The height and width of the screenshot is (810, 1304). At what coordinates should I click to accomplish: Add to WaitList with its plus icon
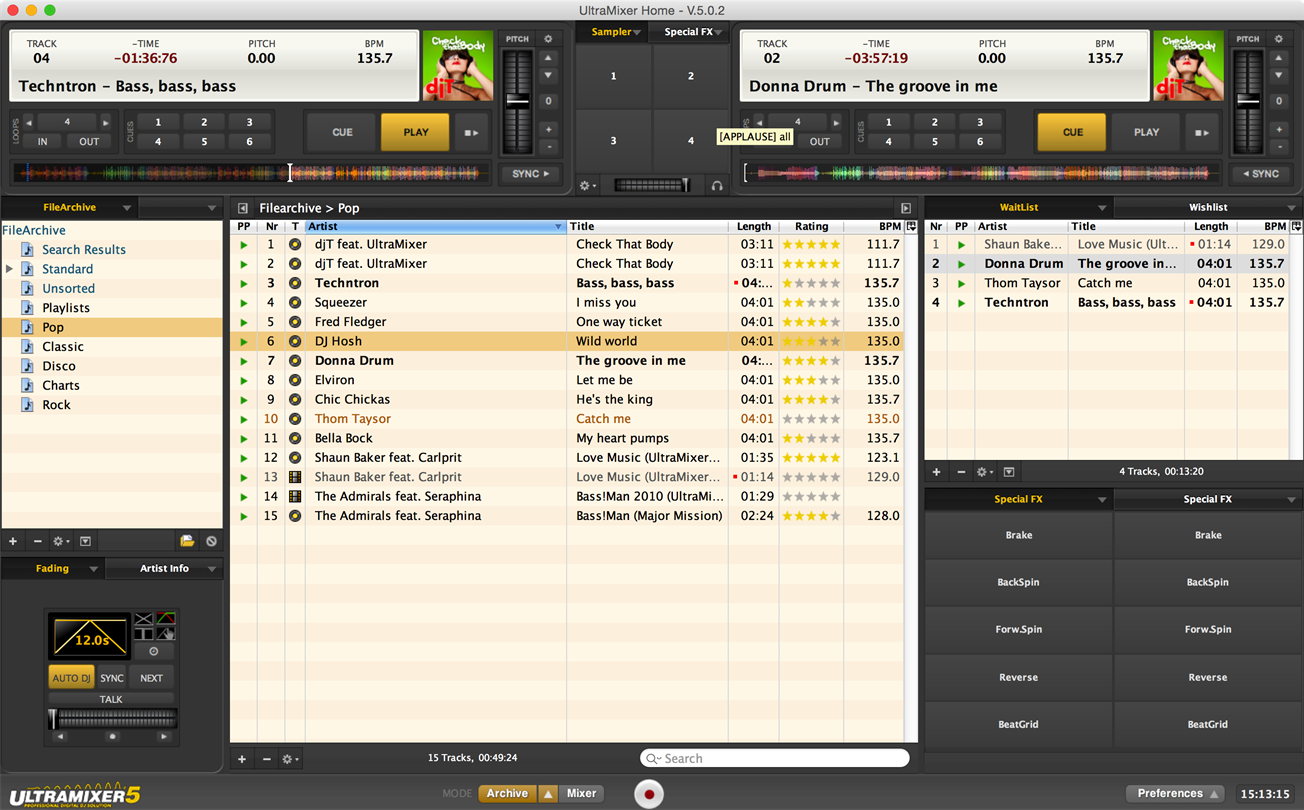(x=936, y=472)
